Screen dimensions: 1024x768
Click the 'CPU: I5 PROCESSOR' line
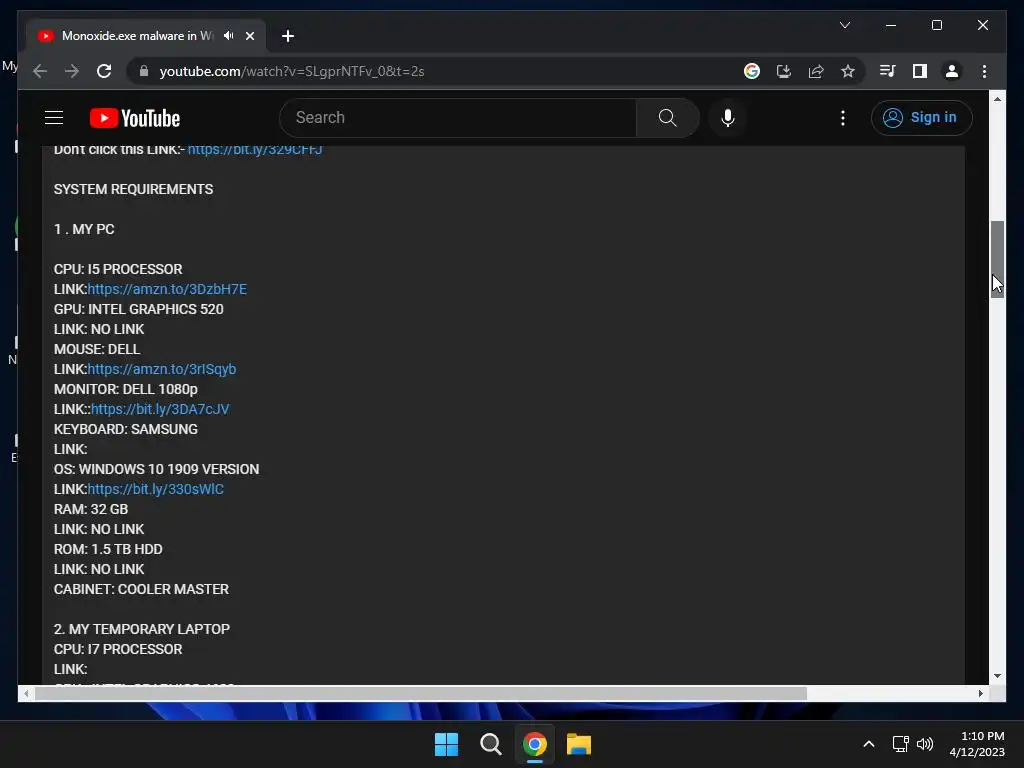tap(118, 269)
